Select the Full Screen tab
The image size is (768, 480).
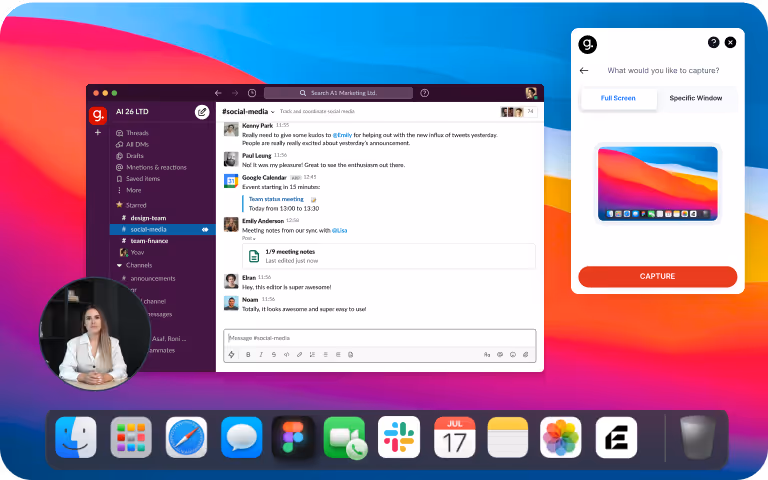(618, 98)
